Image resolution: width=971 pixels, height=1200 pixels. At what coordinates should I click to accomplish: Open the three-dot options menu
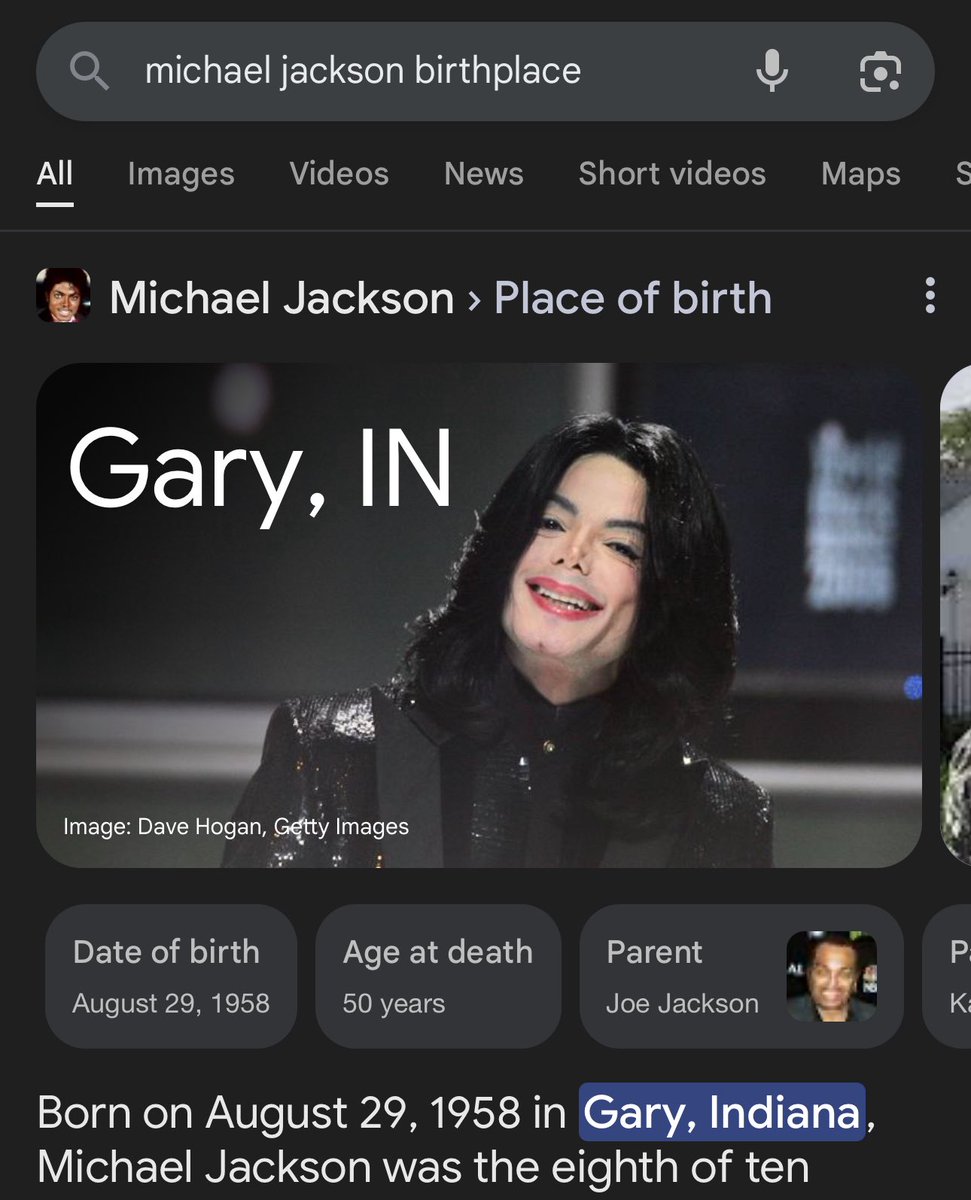coord(930,296)
